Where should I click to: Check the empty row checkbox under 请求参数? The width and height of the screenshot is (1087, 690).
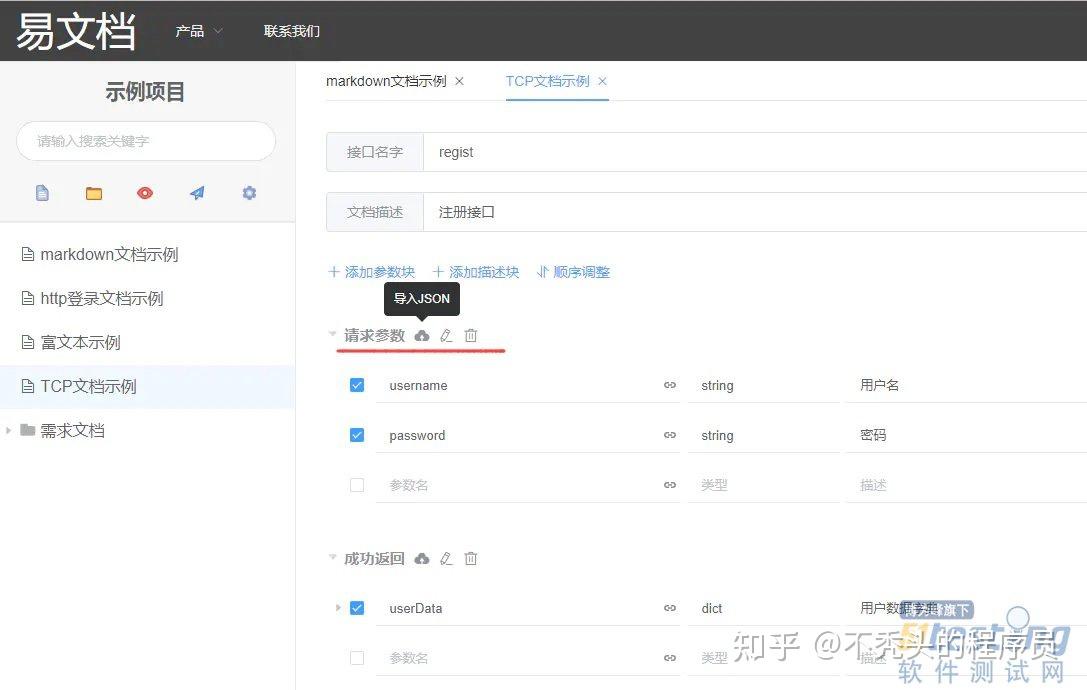[x=357, y=485]
